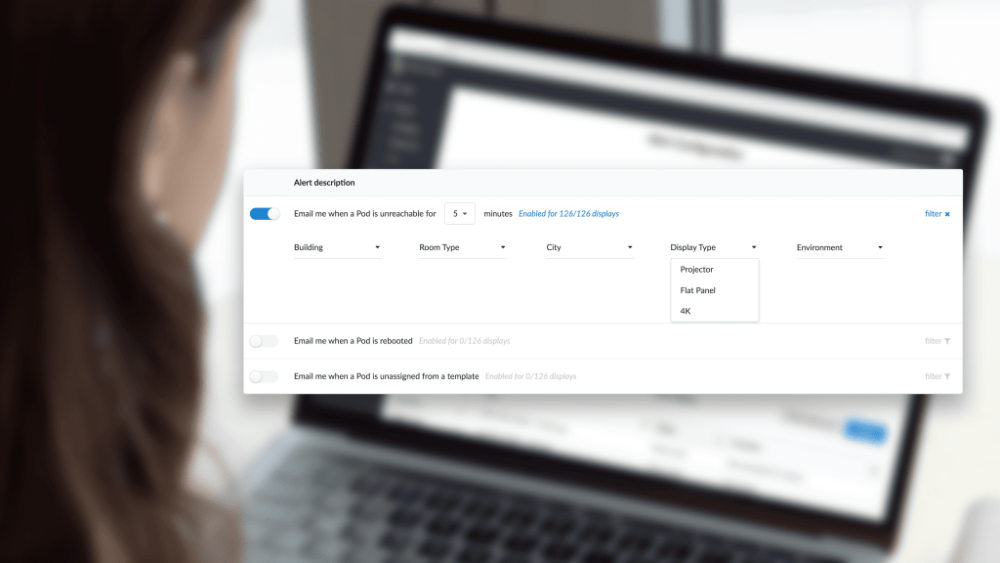Disable the Pod unreachable email alert toggle
Viewport: 1000px width, 563px height.
(x=264, y=214)
